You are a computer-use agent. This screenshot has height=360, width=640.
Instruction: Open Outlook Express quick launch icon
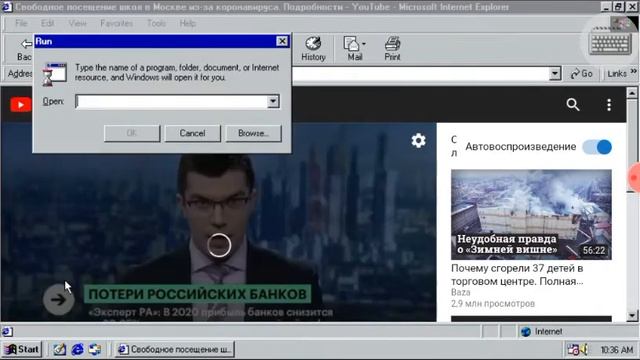[x=95, y=349]
